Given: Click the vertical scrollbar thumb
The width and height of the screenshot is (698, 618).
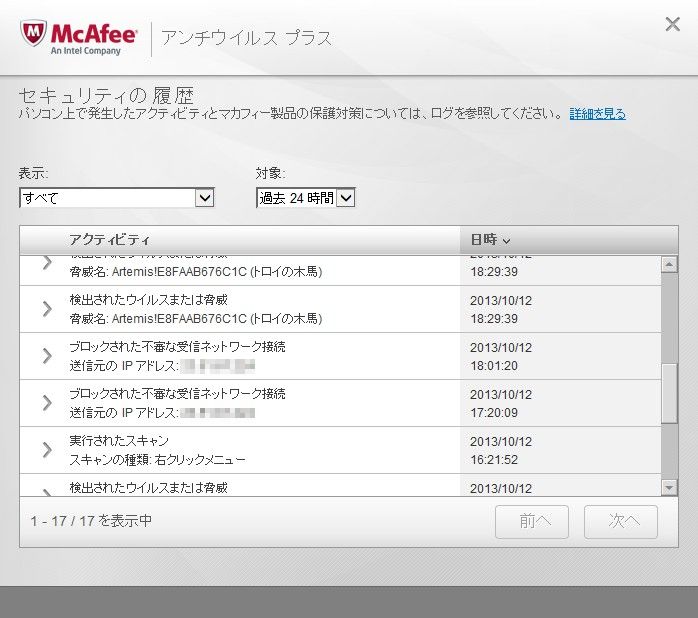Looking at the screenshot, I should (669, 393).
